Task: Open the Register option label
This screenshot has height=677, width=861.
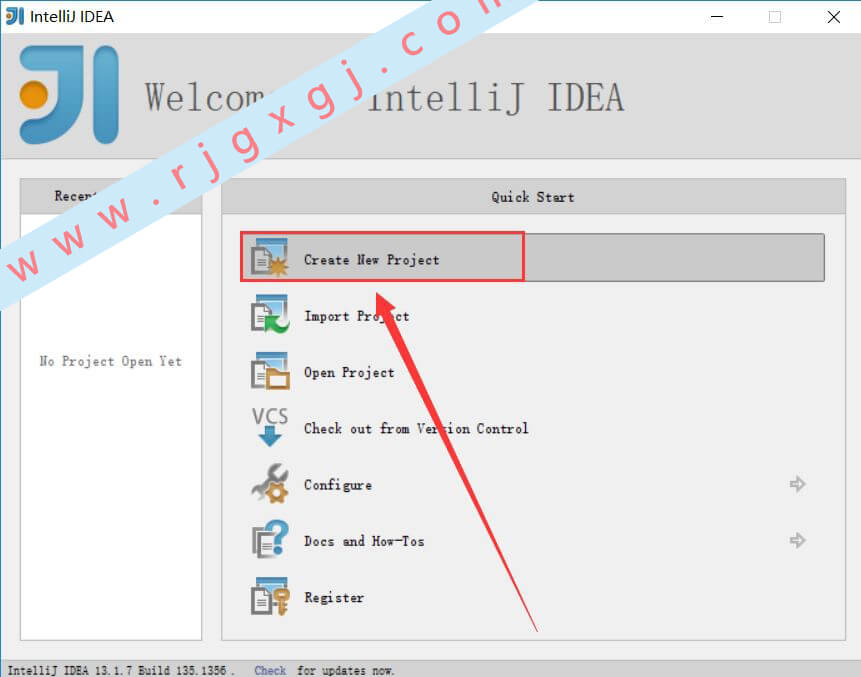Action: click(334, 597)
